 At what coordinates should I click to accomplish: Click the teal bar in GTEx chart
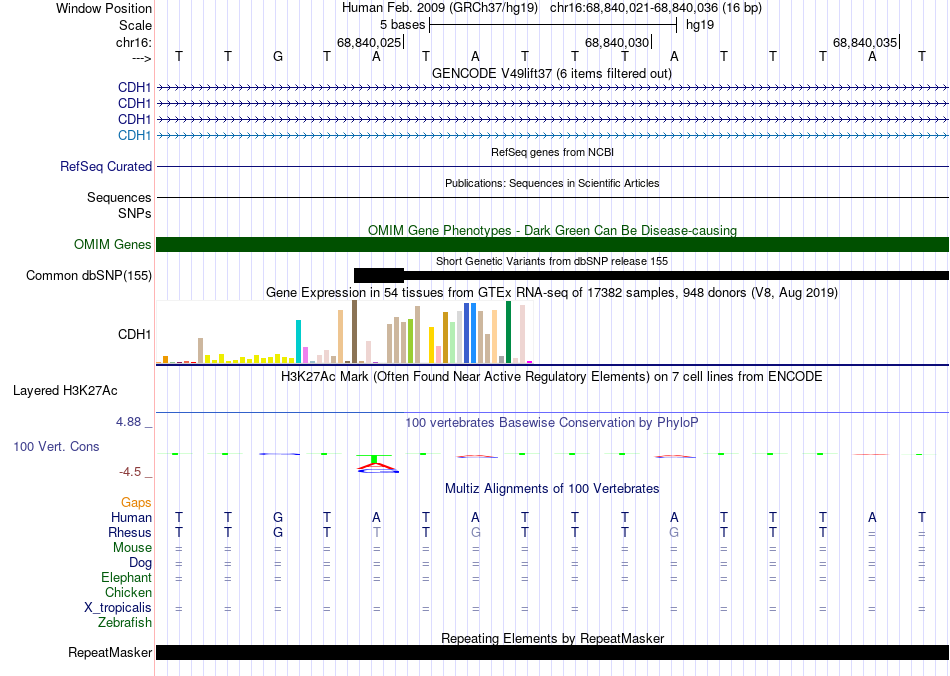tap(298, 342)
